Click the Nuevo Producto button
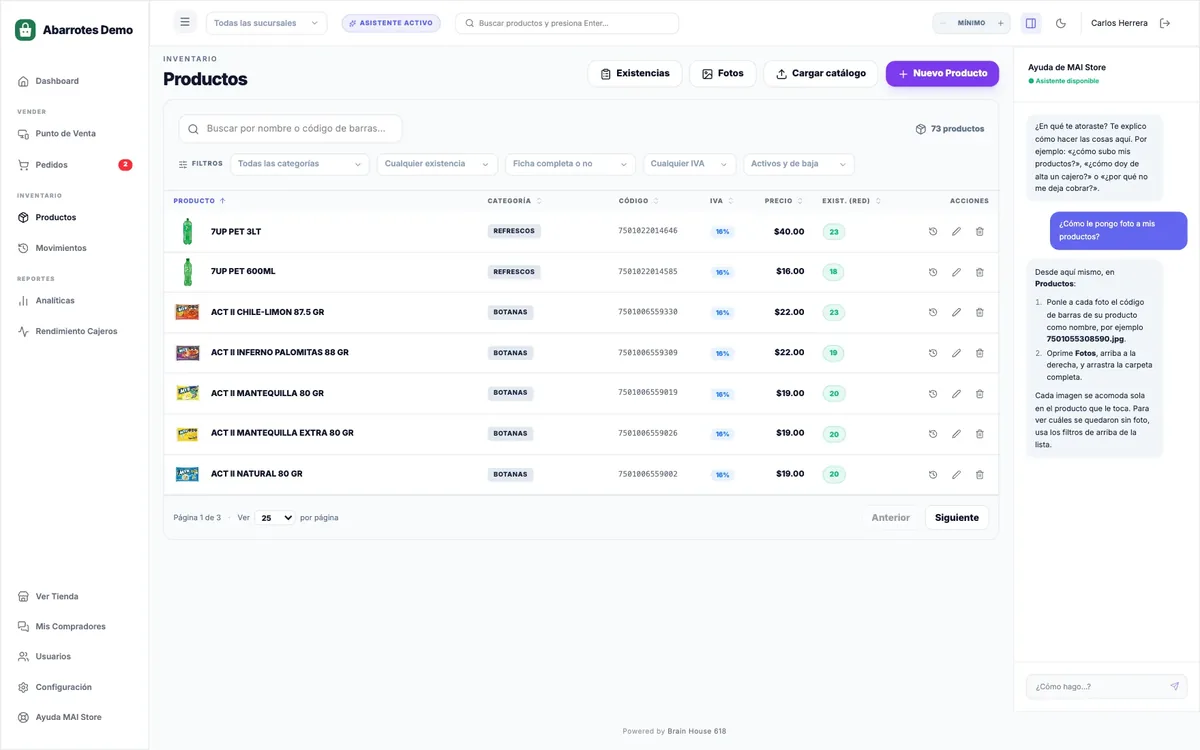This screenshot has height=750, width=1200. [942, 73]
